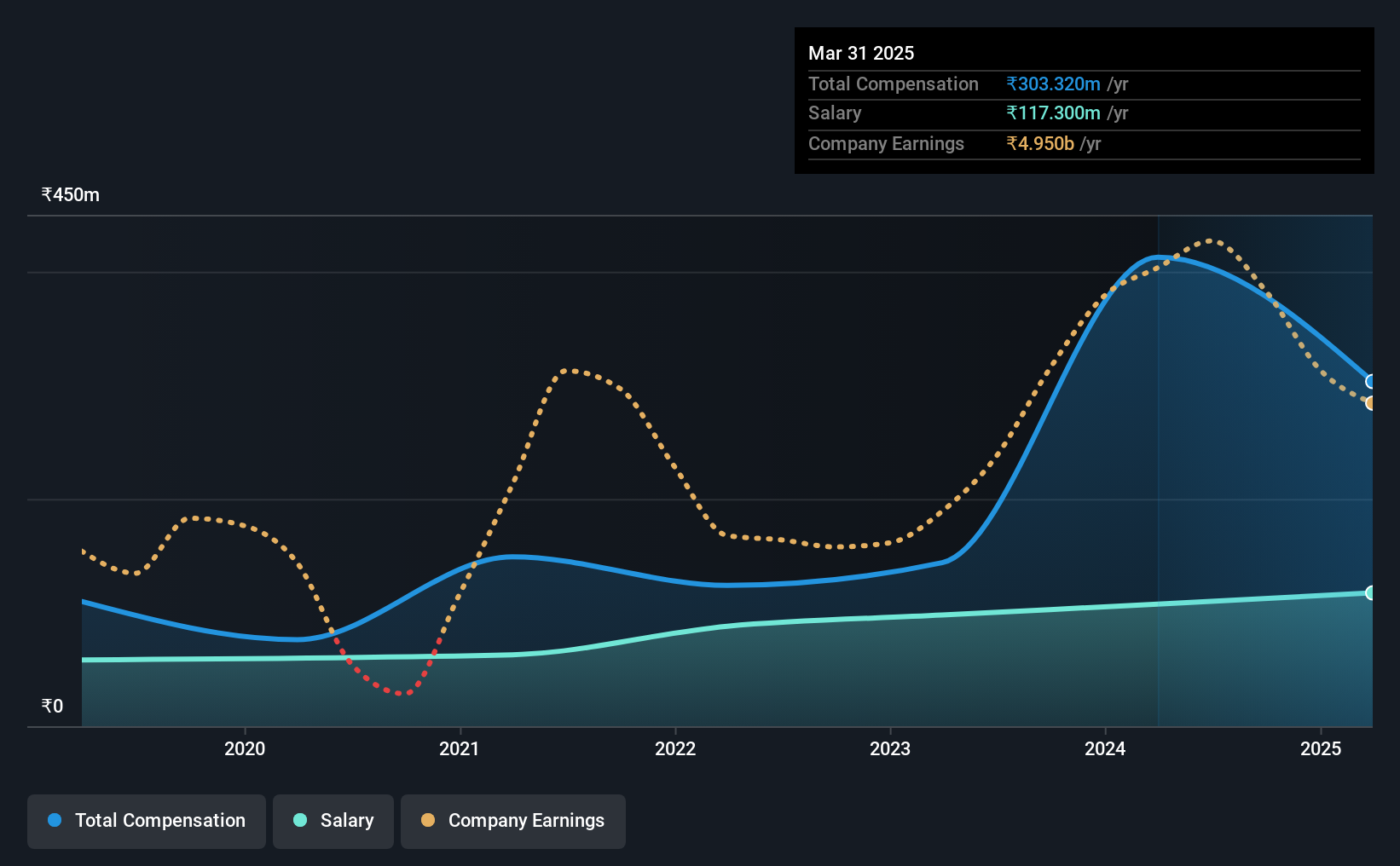
Task: Click the ₹4.950b company earnings value
Action: (x=1040, y=143)
